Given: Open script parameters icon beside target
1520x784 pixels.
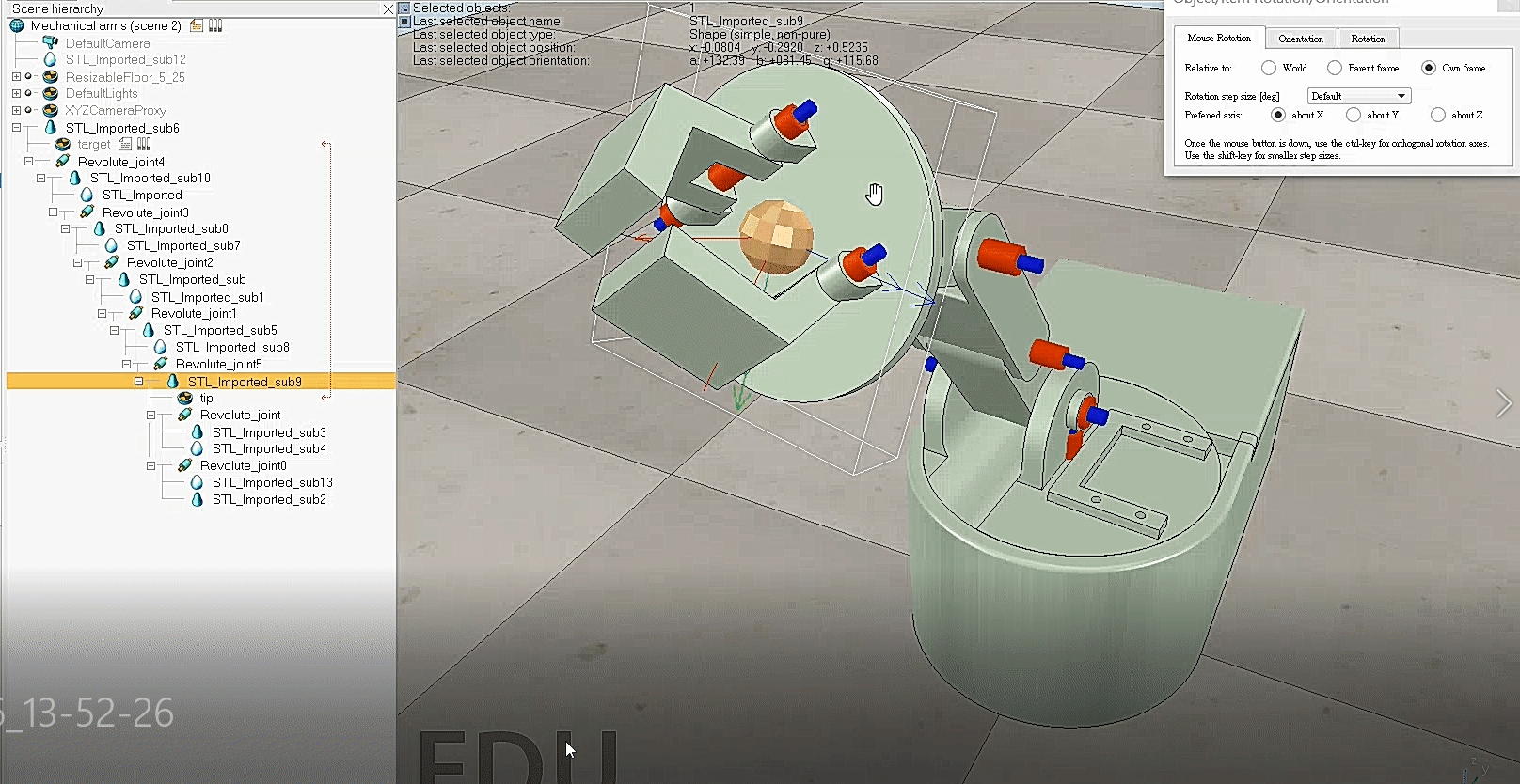Looking at the screenshot, I should click(144, 144).
